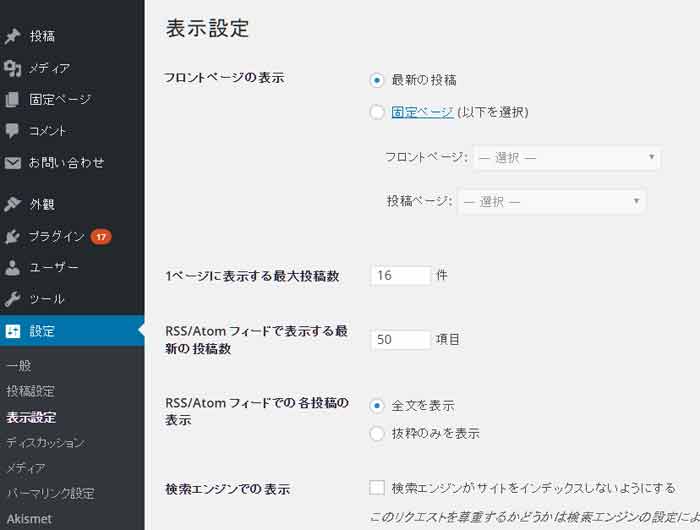Image resolution: width=700 pixels, height=530 pixels.
Task: Follow the blue 固定ページ hyperlink
Action: (422, 112)
